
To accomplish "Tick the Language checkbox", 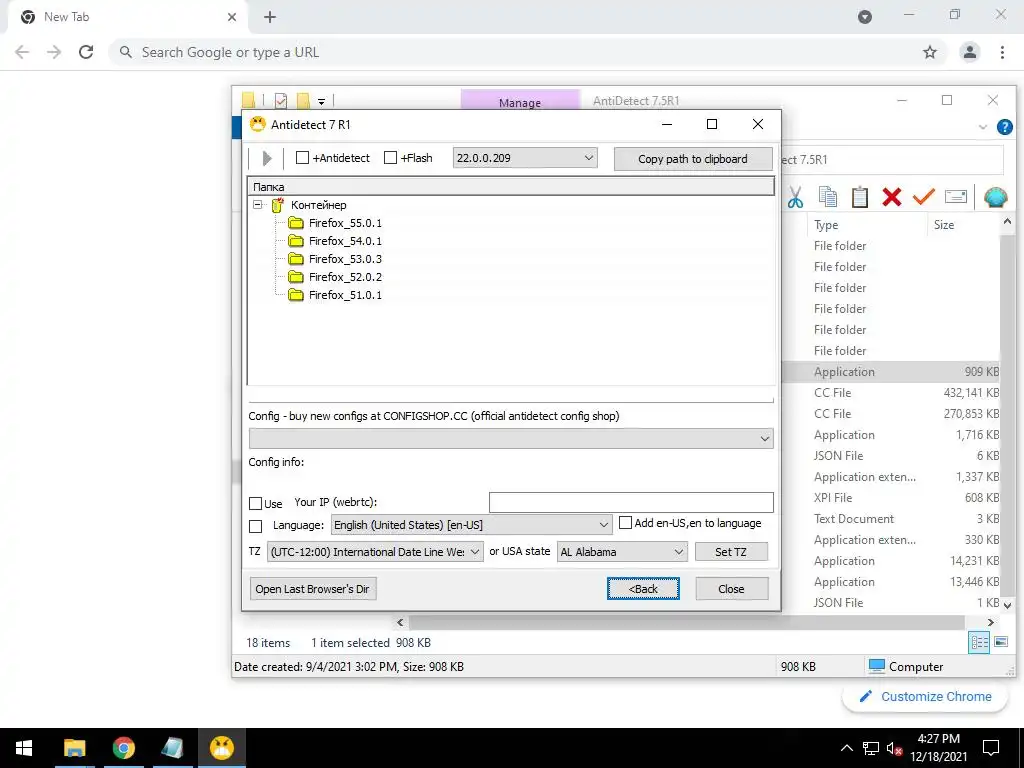I will pyautogui.click(x=255, y=526).
